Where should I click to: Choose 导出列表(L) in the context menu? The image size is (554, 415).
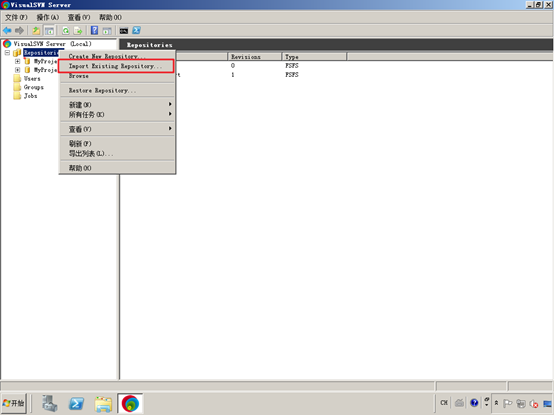(117, 153)
